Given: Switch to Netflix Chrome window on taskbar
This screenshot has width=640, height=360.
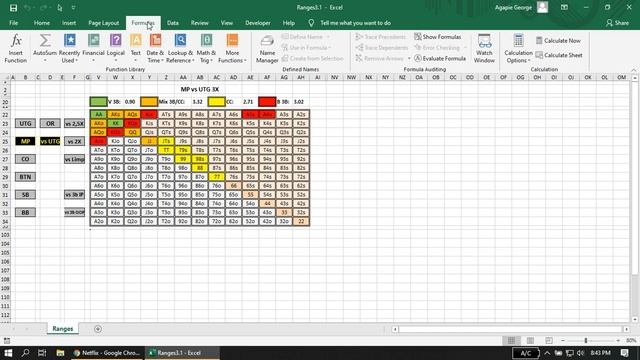Looking at the screenshot, I should pyautogui.click(x=107, y=353).
